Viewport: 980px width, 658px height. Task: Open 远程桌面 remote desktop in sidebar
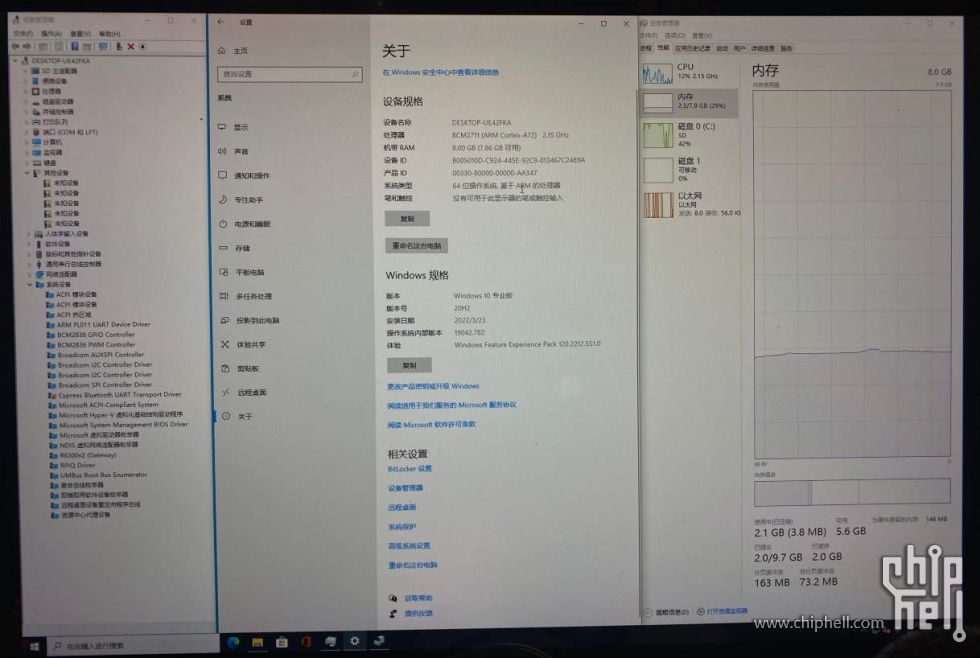[251, 392]
